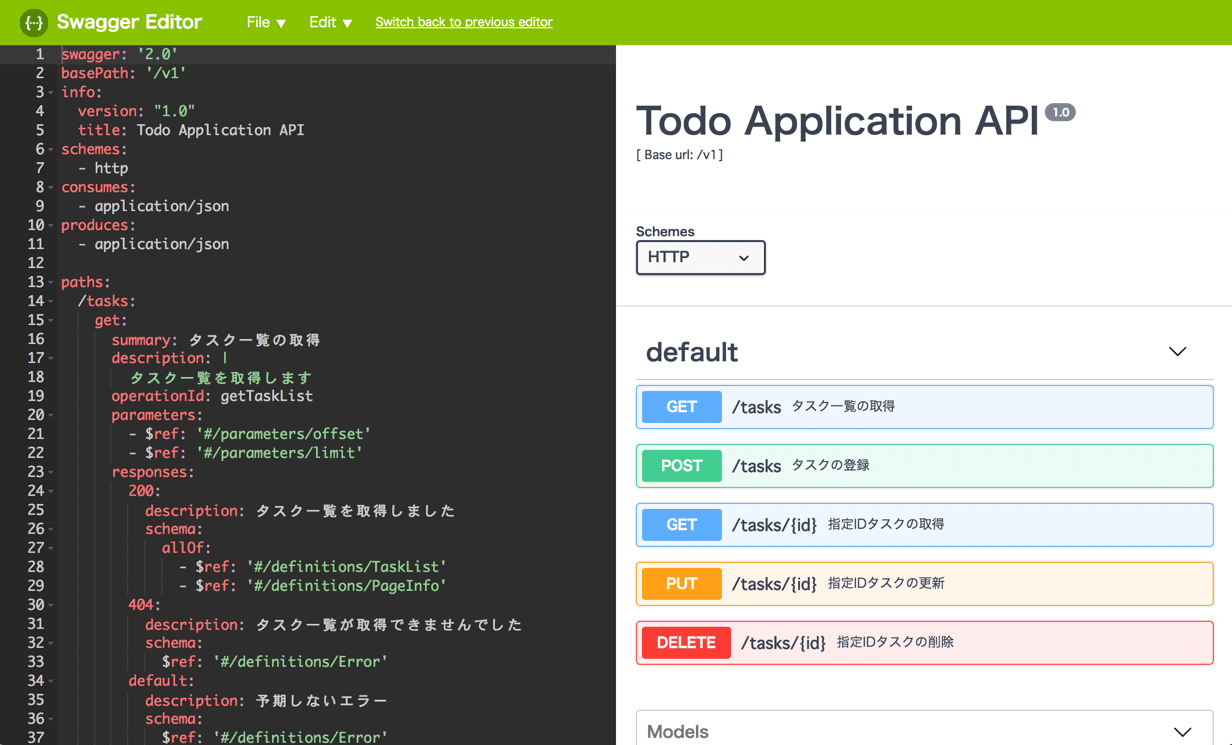The image size is (1232, 745).
Task: Fold the parameters block at line 20
Action: tap(51, 415)
